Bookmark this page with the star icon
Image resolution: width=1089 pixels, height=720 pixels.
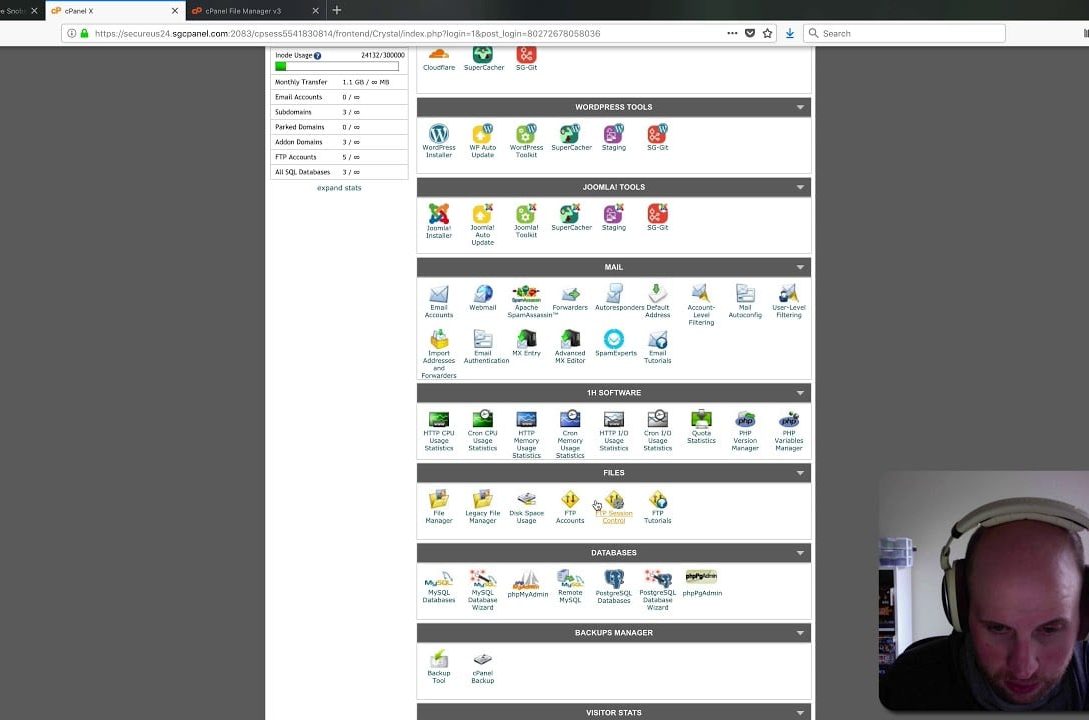click(x=767, y=33)
